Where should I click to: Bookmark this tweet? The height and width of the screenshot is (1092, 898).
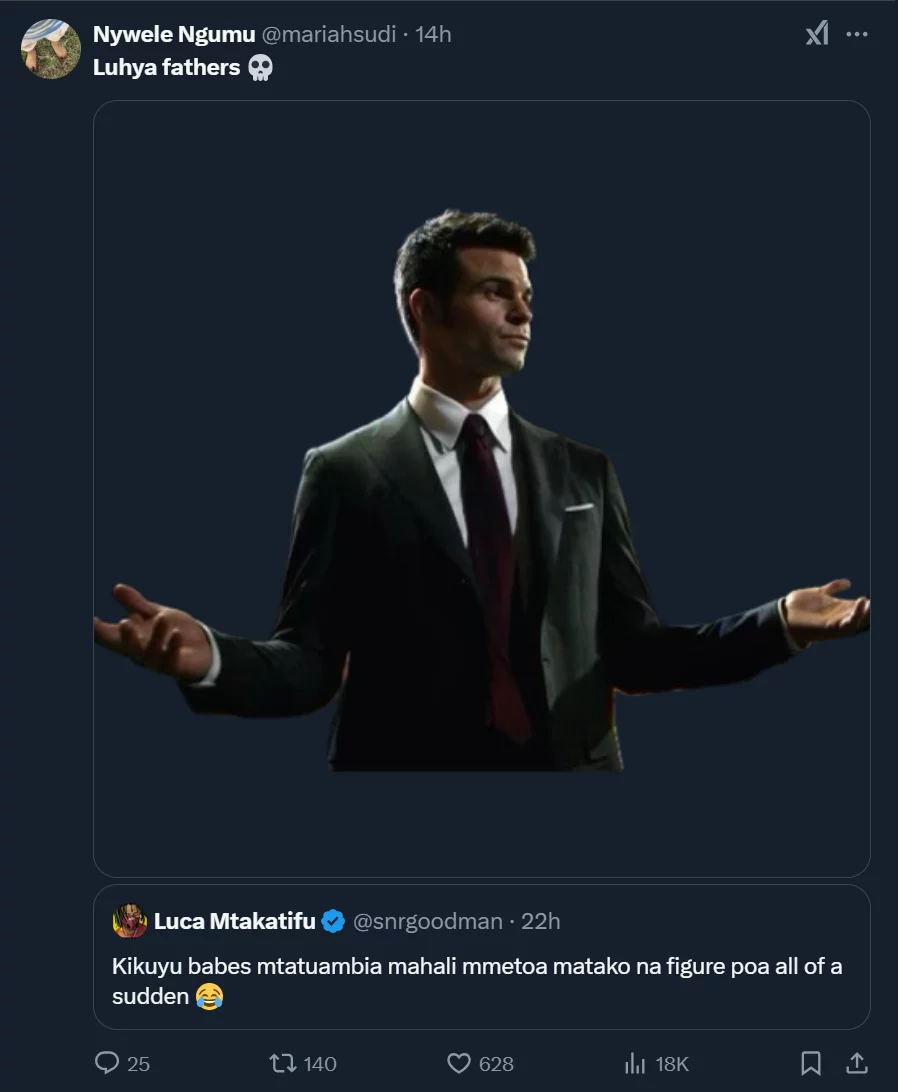click(x=812, y=1063)
